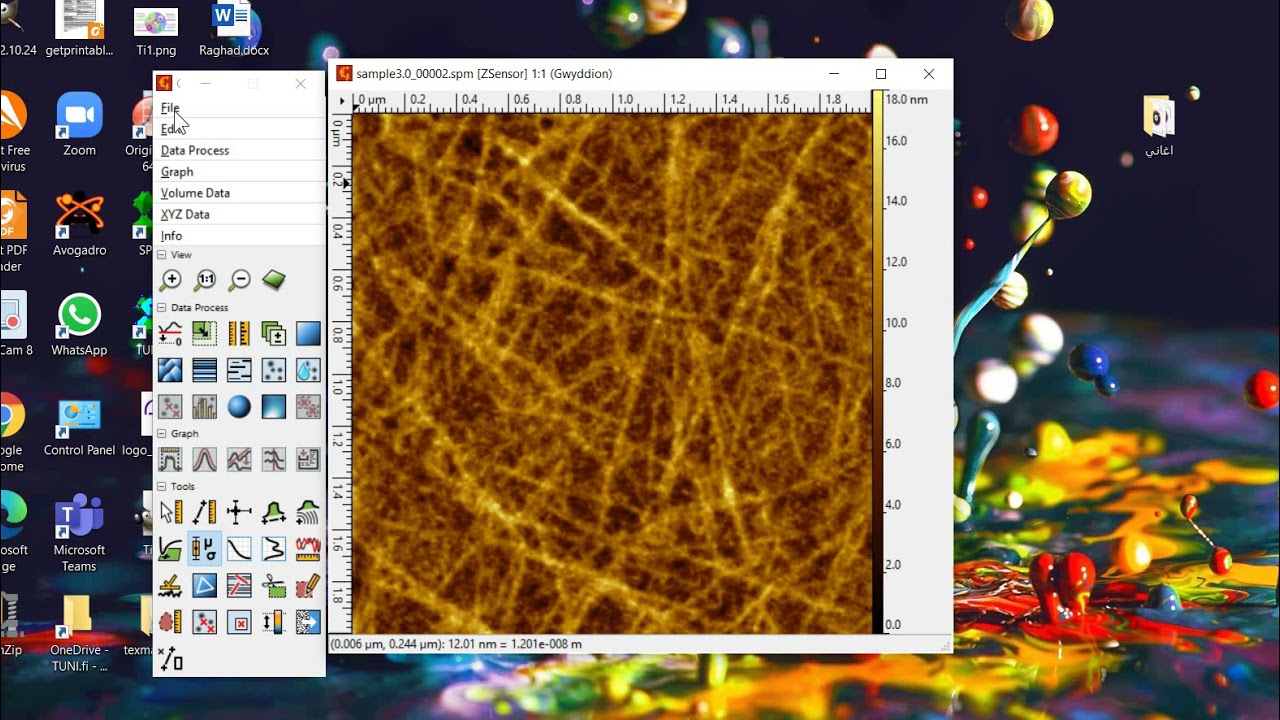The image size is (1280, 720).
Task: Open the Info menu
Action: pos(172,236)
